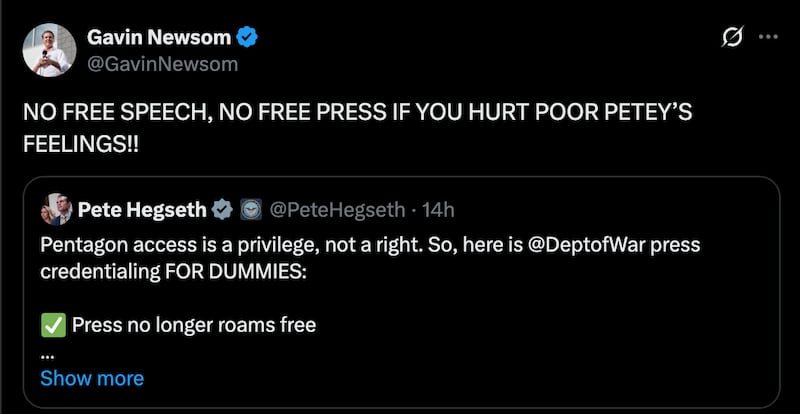Open the Pete Hegseth name link
Screen dimensions: 800x414
pos(142,210)
